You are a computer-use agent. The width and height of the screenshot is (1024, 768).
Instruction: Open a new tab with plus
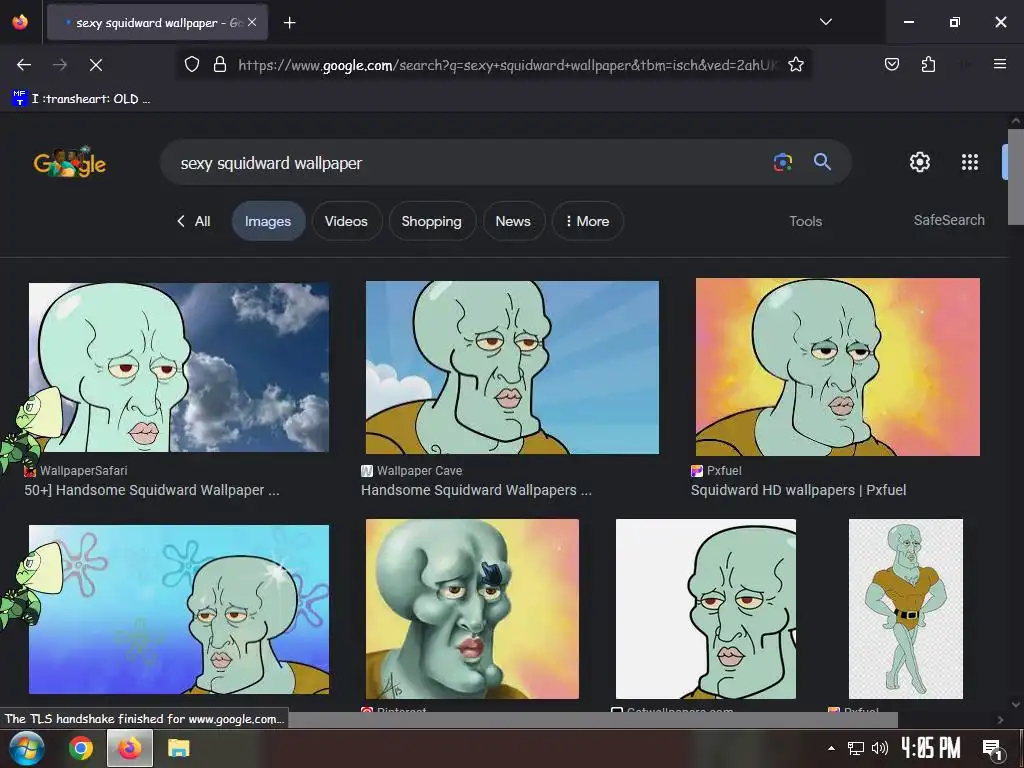point(289,23)
